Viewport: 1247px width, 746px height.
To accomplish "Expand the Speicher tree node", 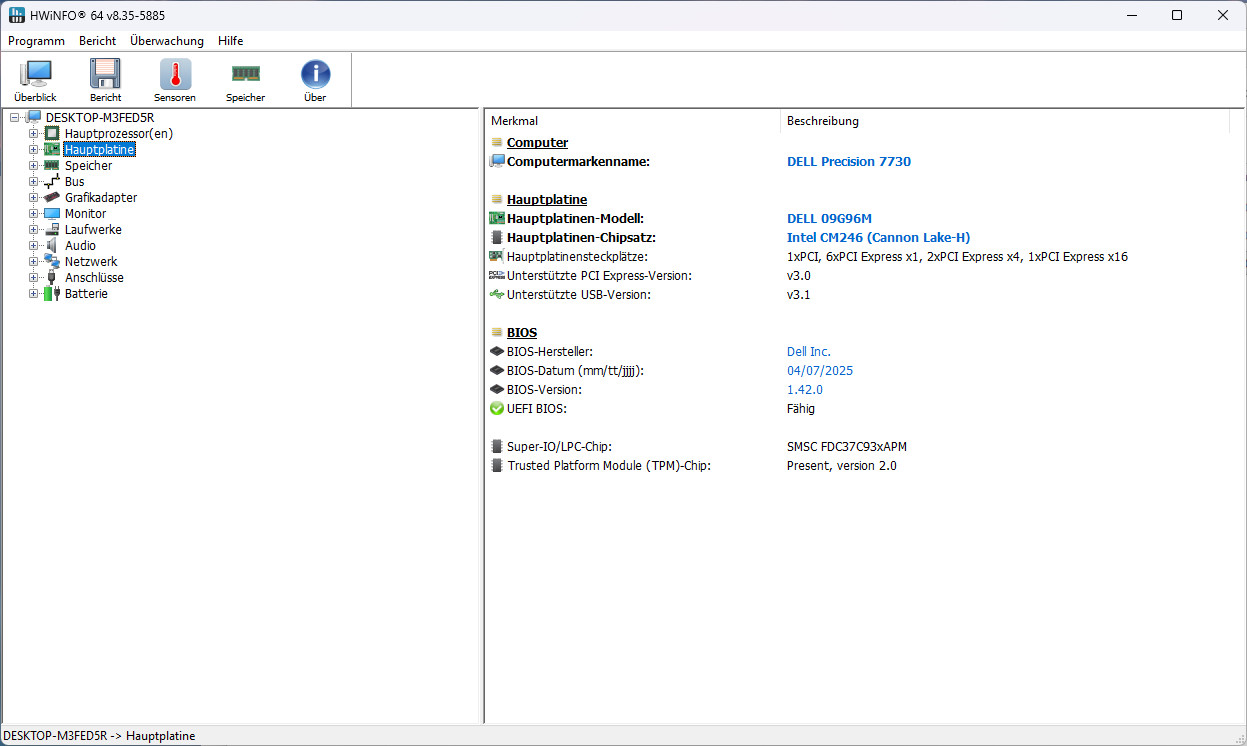I will (34, 166).
